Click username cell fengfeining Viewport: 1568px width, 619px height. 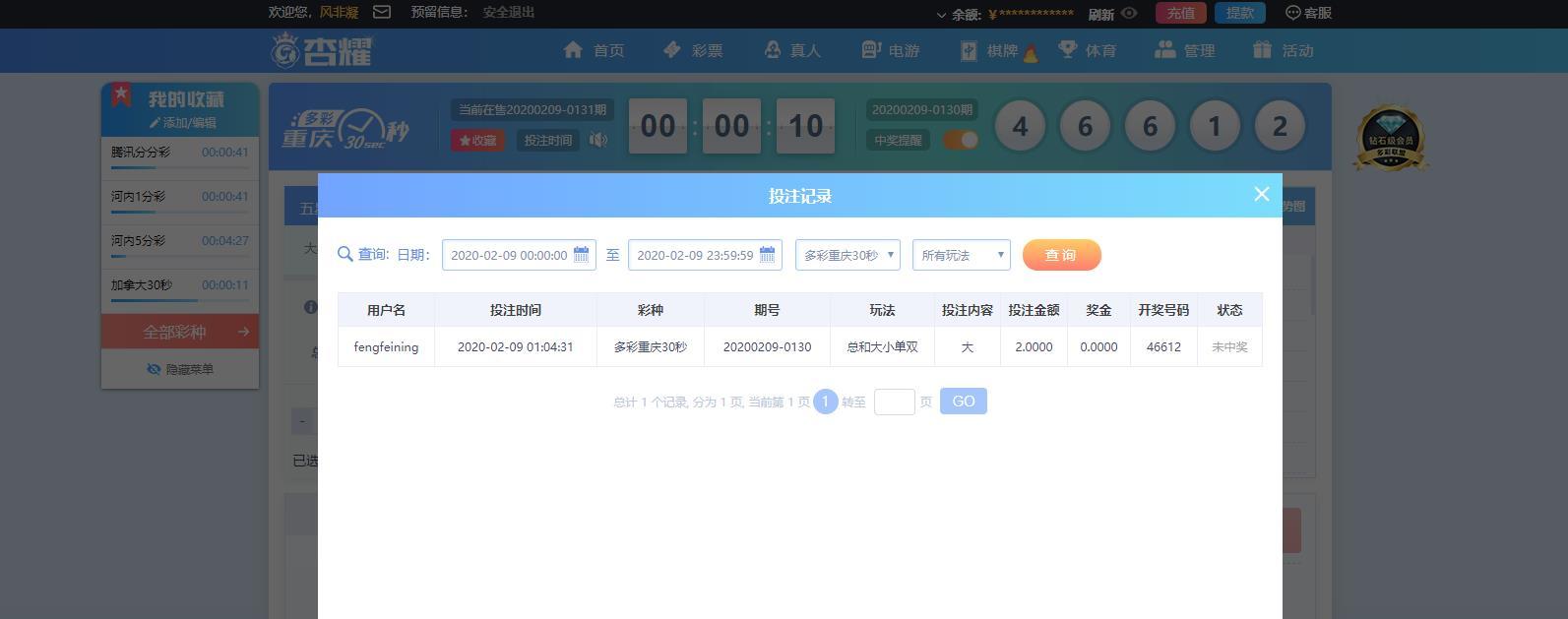[386, 347]
